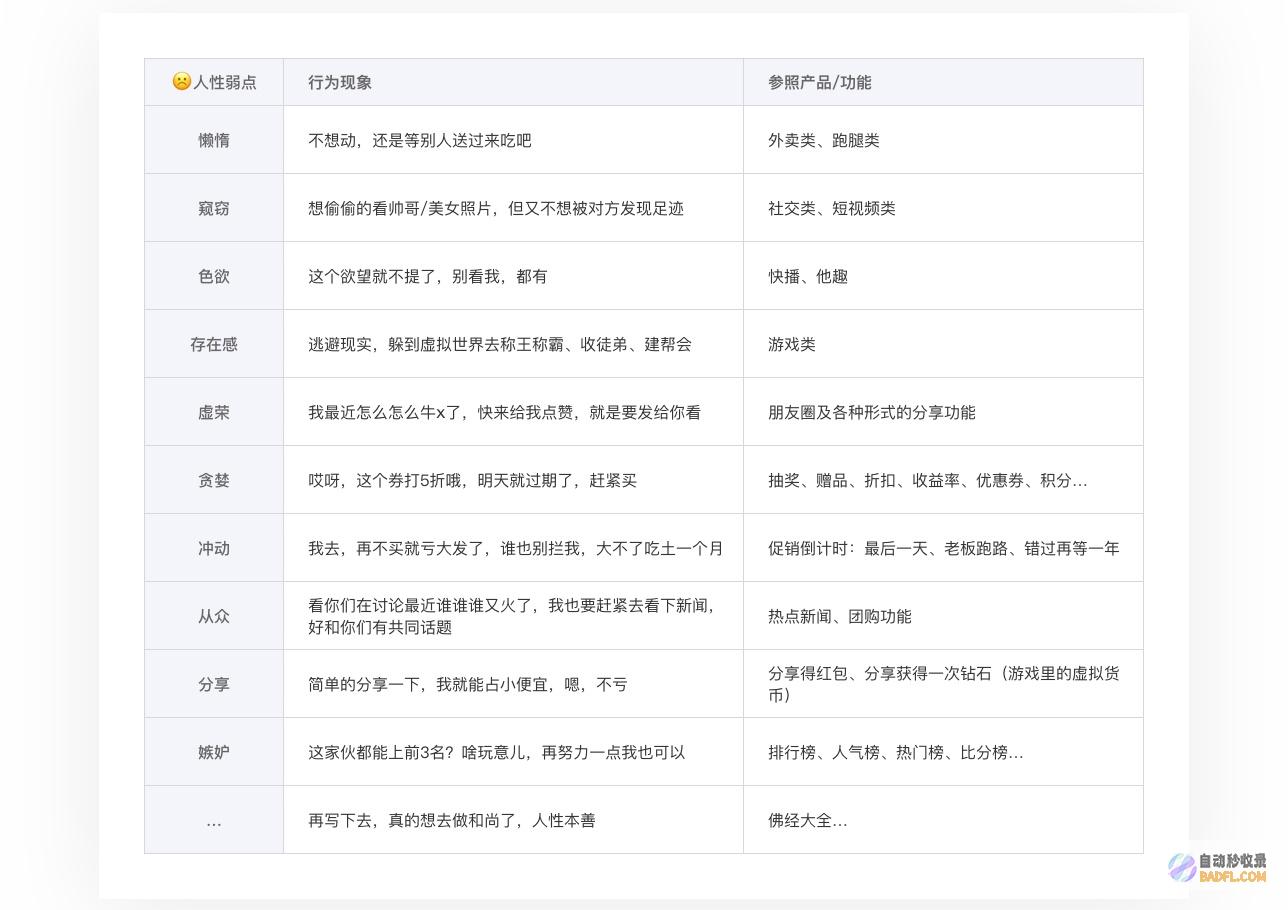Viewport: 1288px width, 910px height.
Task: Click cell starting with 促销倒计时
Action: tap(943, 548)
